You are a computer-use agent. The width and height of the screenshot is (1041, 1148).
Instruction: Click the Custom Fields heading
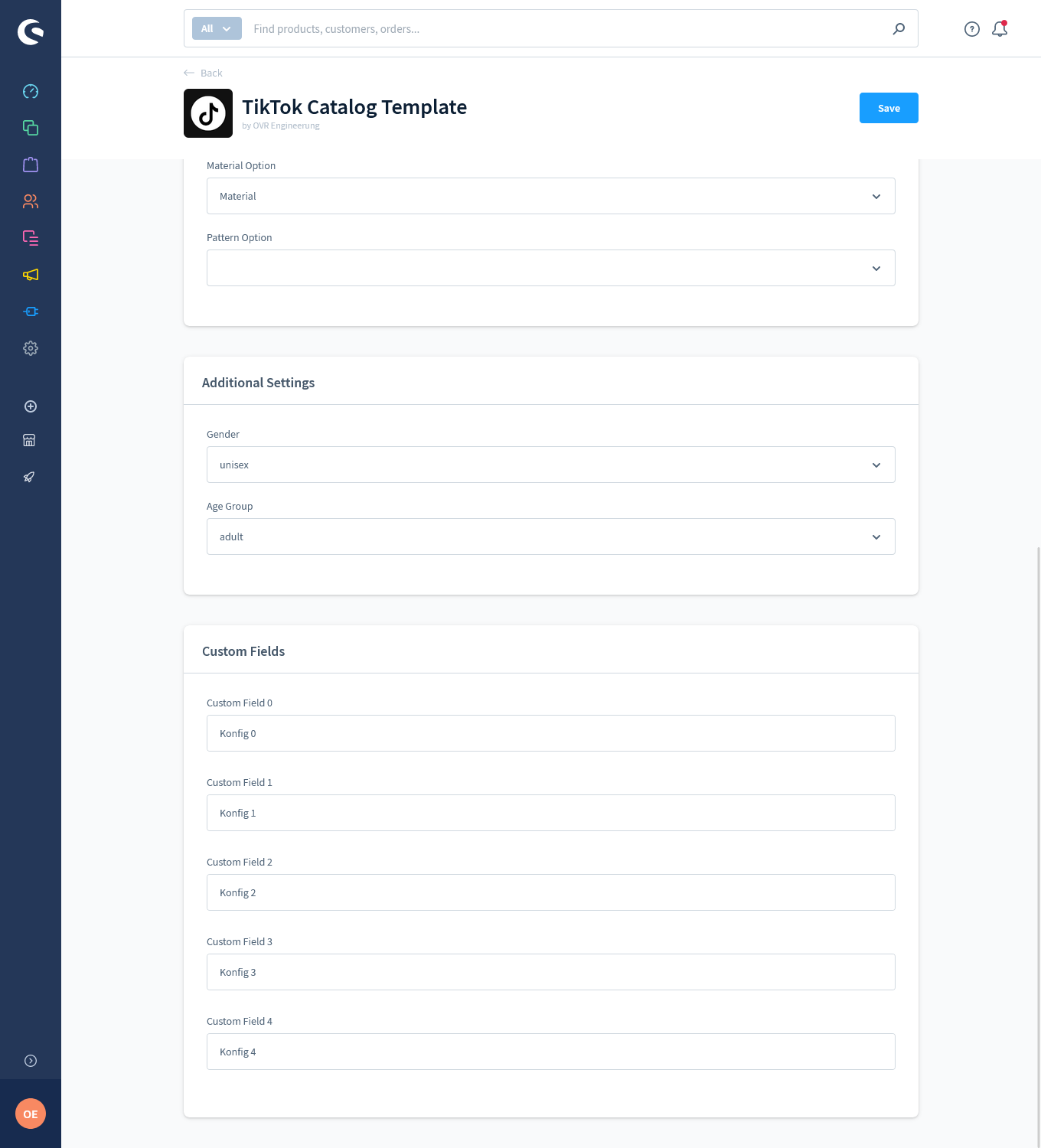243,651
